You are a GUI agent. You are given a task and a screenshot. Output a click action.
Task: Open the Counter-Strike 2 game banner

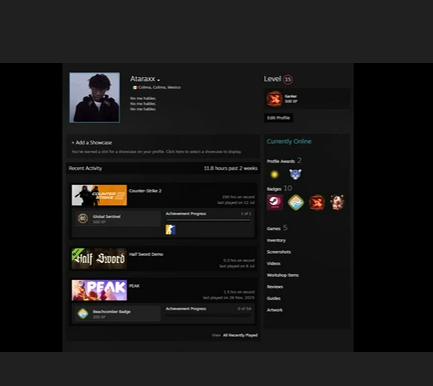point(99,195)
